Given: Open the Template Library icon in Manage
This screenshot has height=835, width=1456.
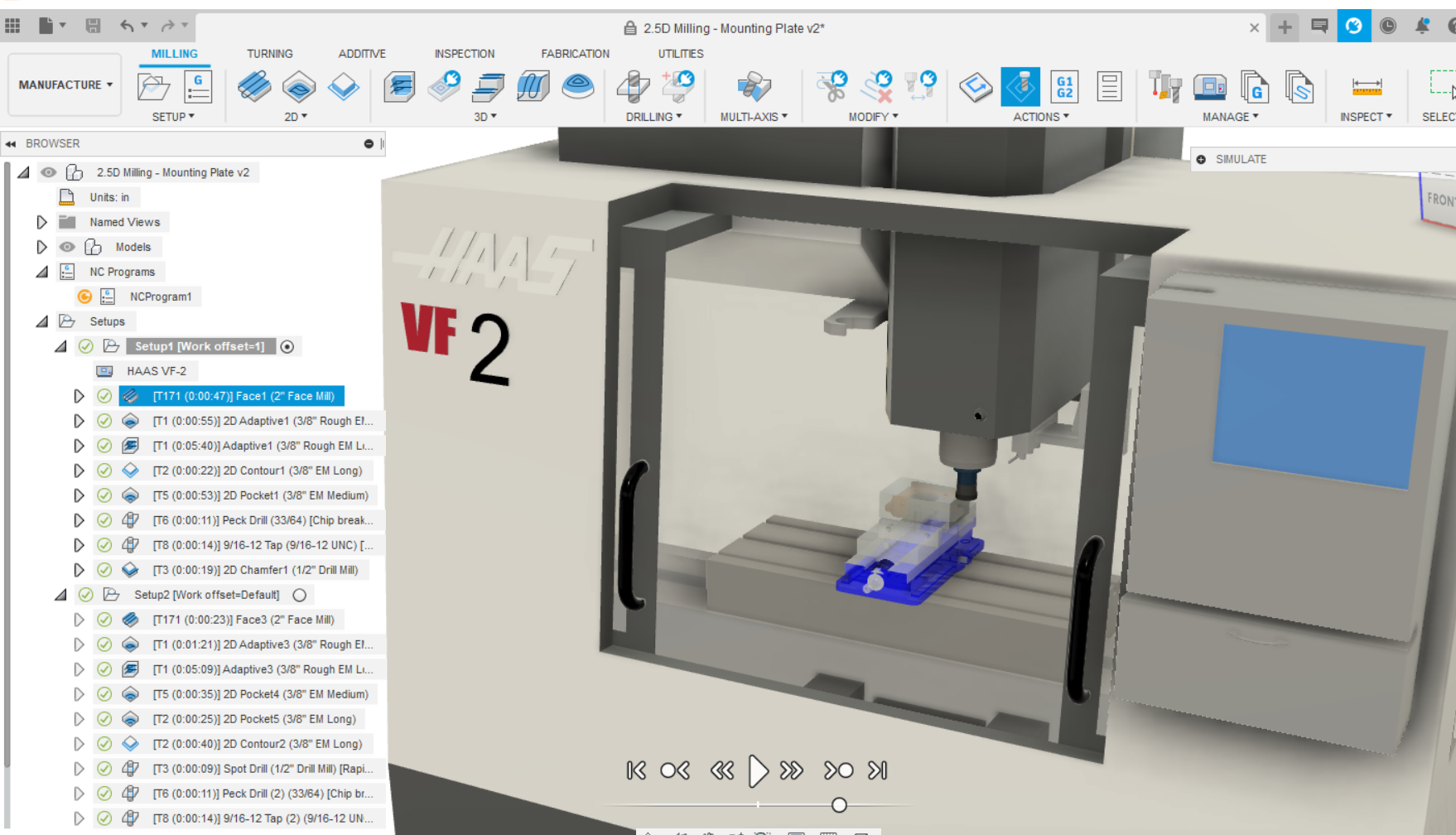Looking at the screenshot, I should click(x=1299, y=87).
